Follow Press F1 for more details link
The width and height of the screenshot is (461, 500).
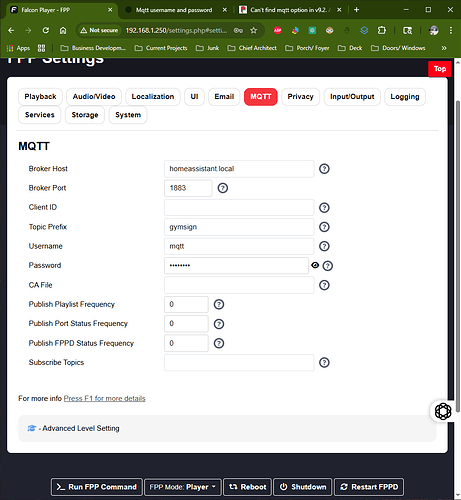(104, 398)
